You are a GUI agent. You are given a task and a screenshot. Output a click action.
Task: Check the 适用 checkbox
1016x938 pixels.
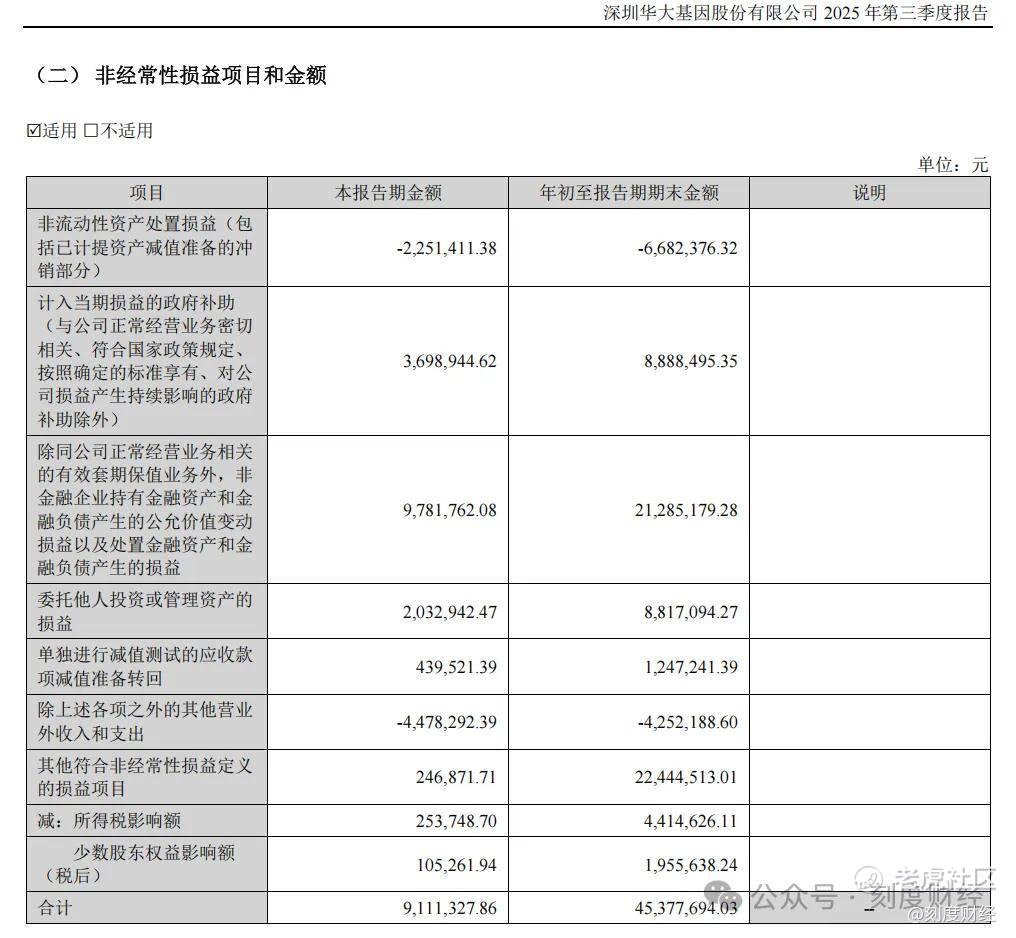34,131
